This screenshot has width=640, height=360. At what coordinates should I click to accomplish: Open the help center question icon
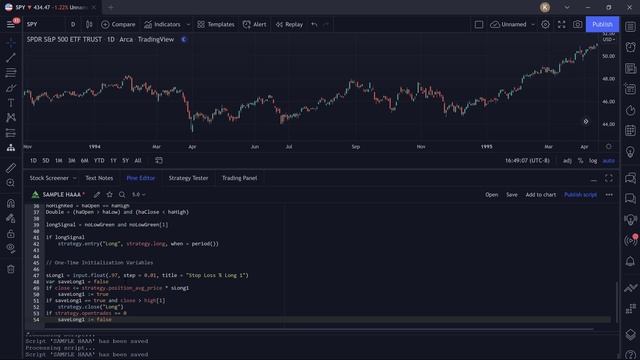[x=631, y=354]
